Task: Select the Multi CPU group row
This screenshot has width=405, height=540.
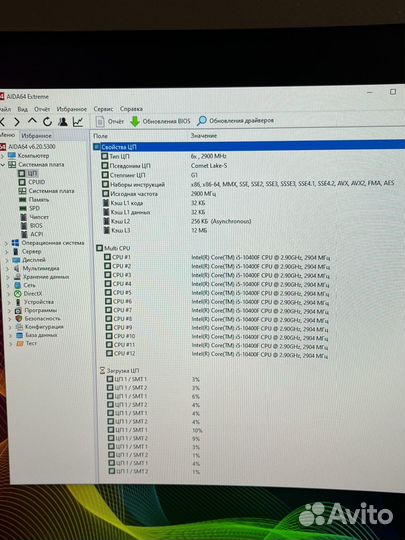Action: pyautogui.click(x=117, y=248)
